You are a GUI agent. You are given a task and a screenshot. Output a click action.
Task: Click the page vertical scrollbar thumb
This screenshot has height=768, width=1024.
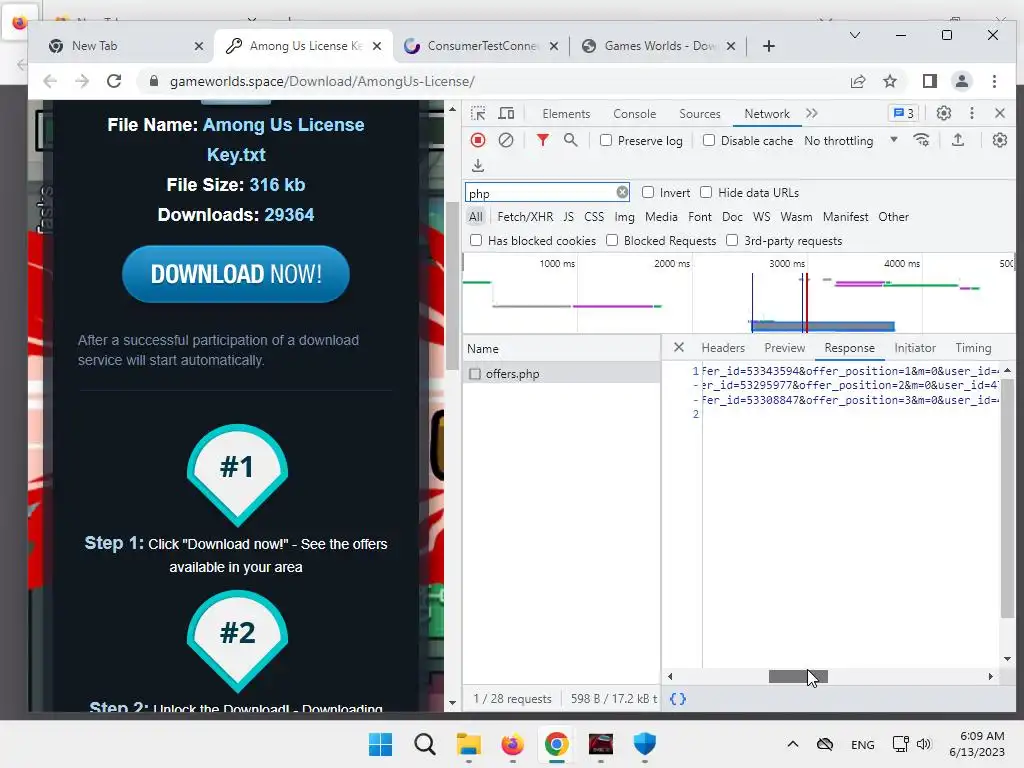pyautogui.click(x=451, y=285)
